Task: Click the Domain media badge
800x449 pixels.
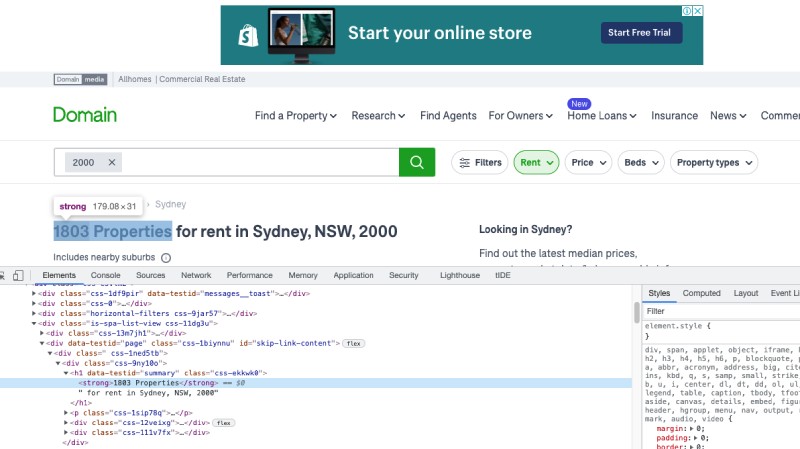Action: pyautogui.click(x=81, y=79)
